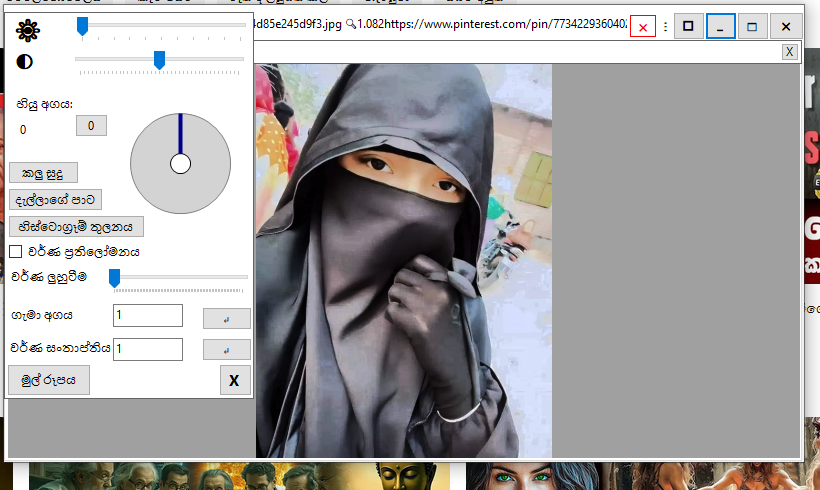Apply gamma value with enter arrow button
The height and width of the screenshot is (490, 820).
(x=226, y=318)
